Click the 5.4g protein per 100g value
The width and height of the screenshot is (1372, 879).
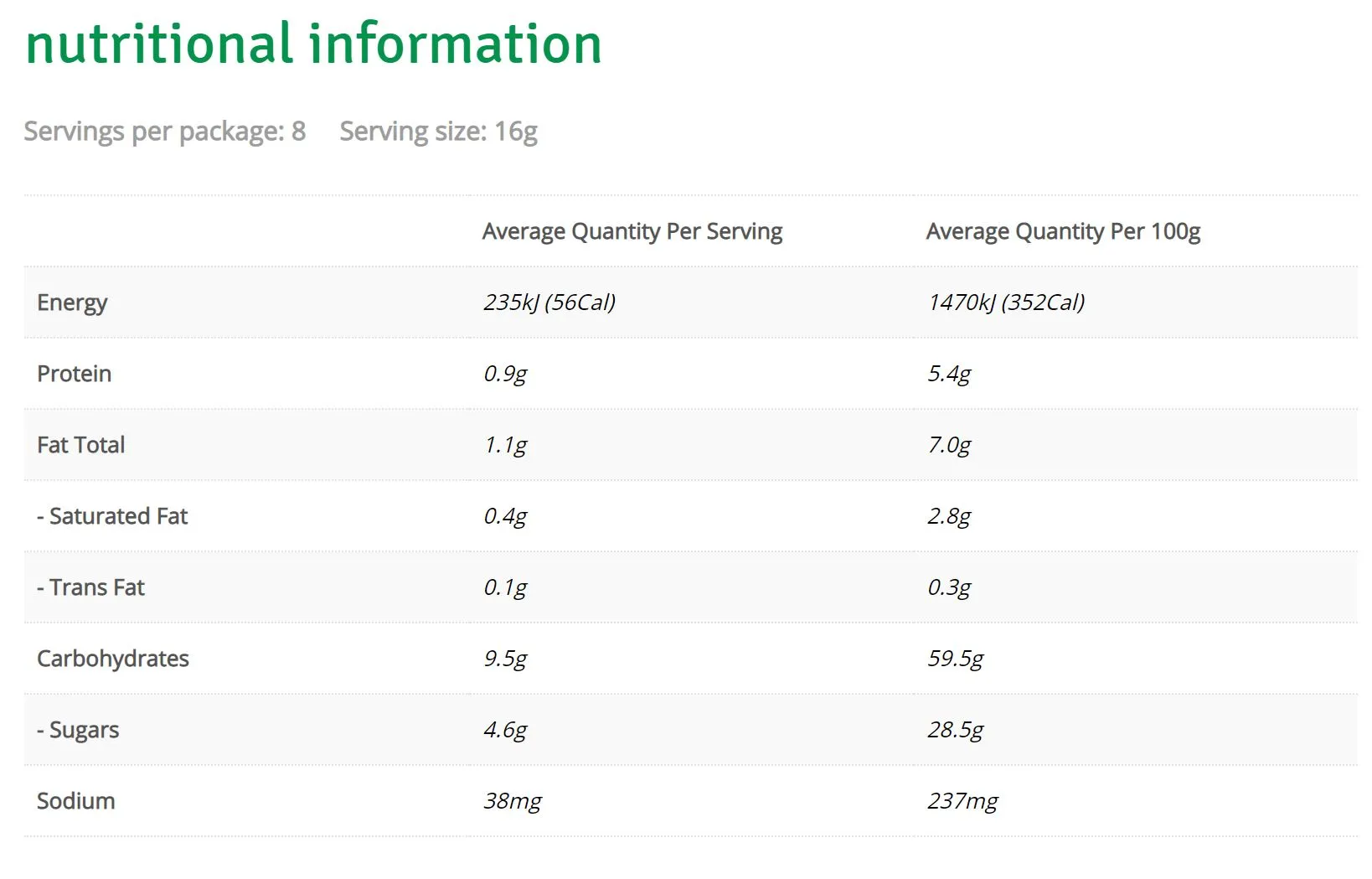click(949, 374)
